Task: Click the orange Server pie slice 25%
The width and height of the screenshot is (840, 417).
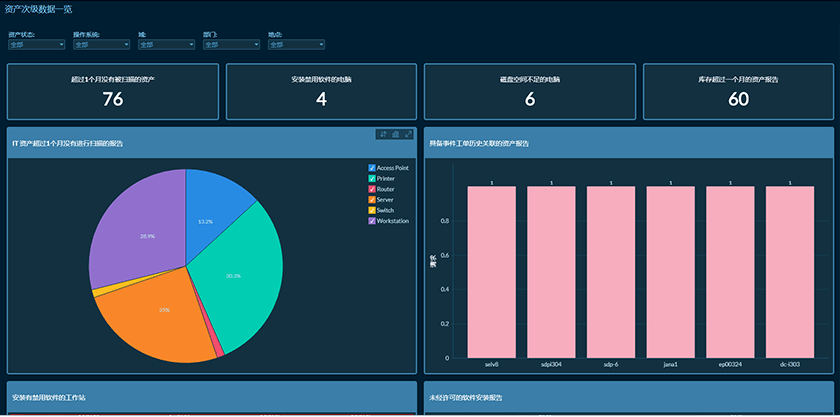Action: coord(161,316)
